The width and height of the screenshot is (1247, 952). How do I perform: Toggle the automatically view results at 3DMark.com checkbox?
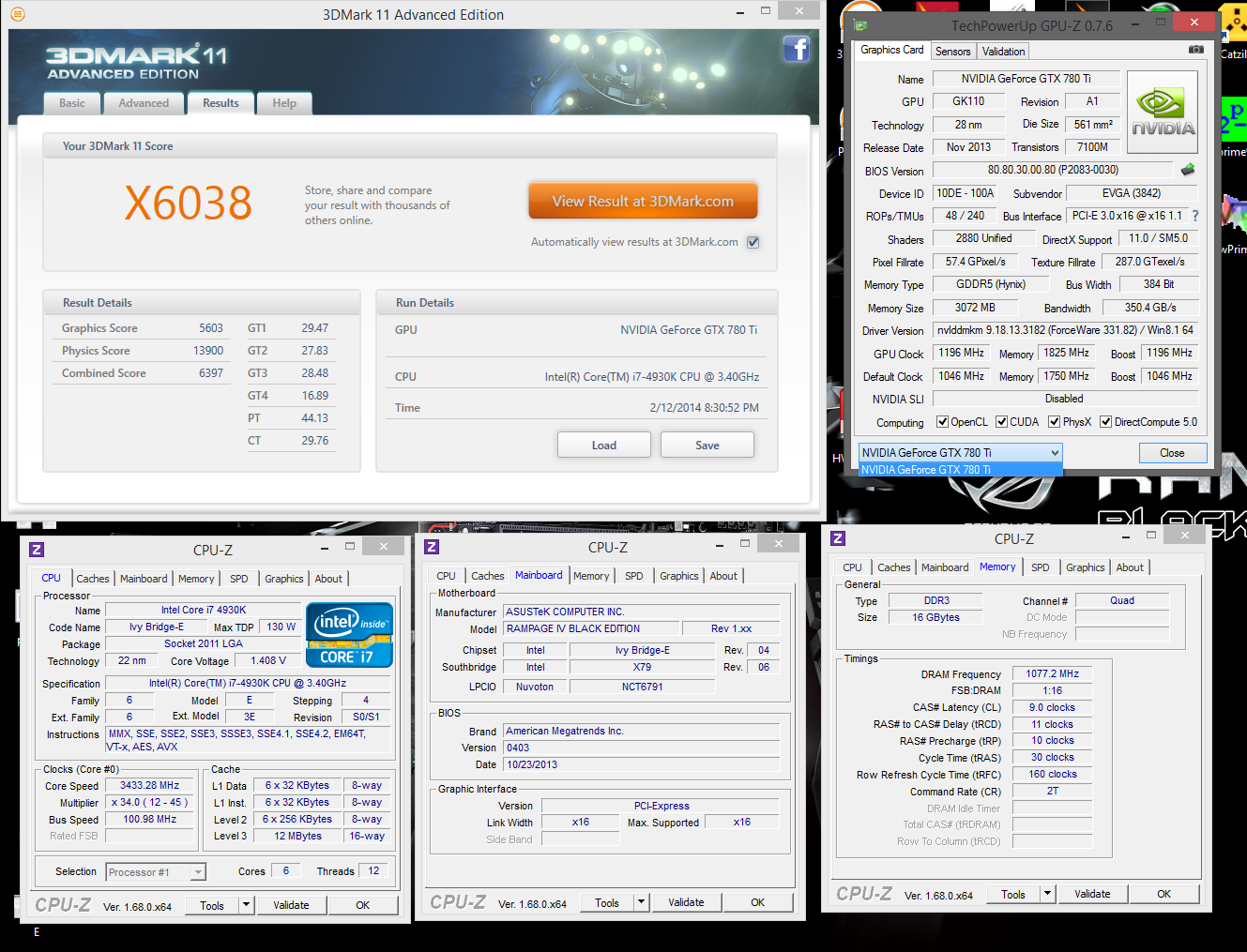click(753, 242)
